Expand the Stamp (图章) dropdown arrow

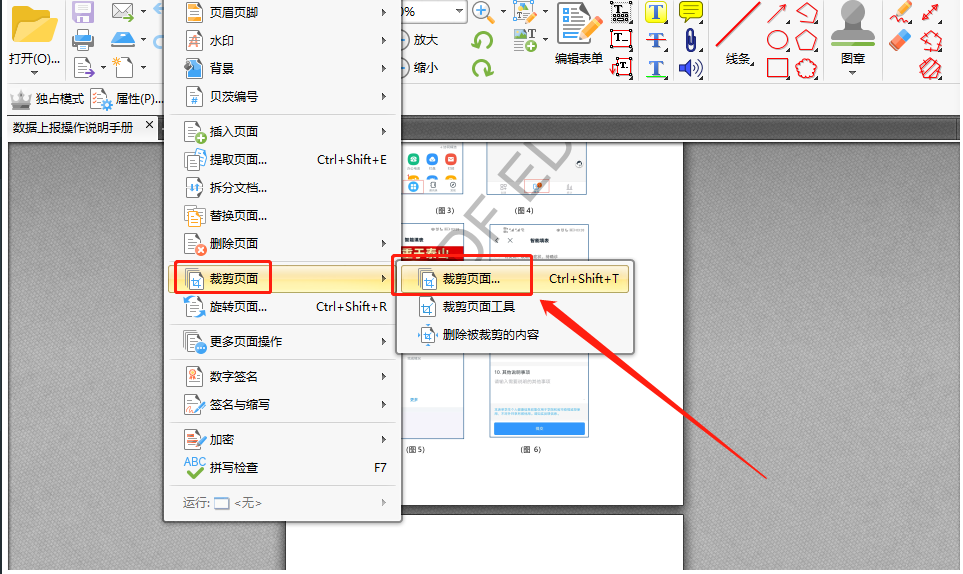tap(852, 73)
